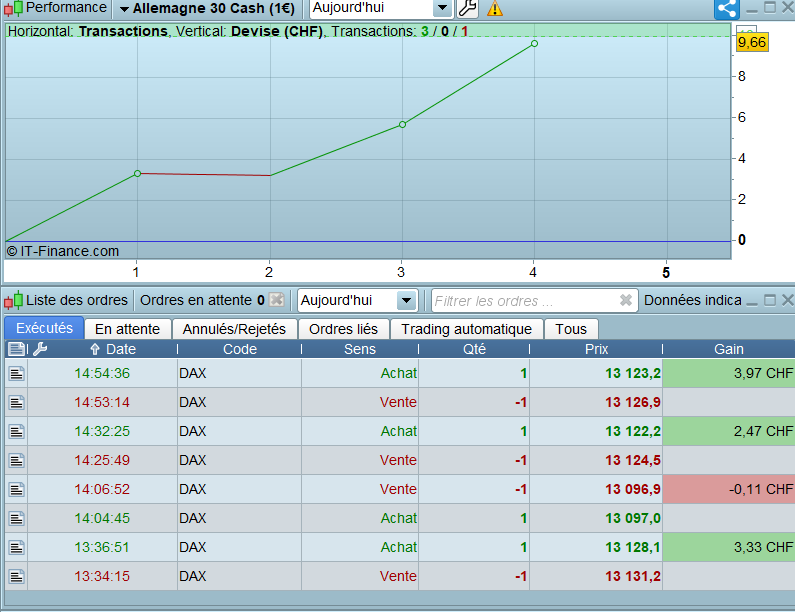Screen dimensions: 795x612
Task: Click the cancel pending orders icon
Action: [x=277, y=300]
